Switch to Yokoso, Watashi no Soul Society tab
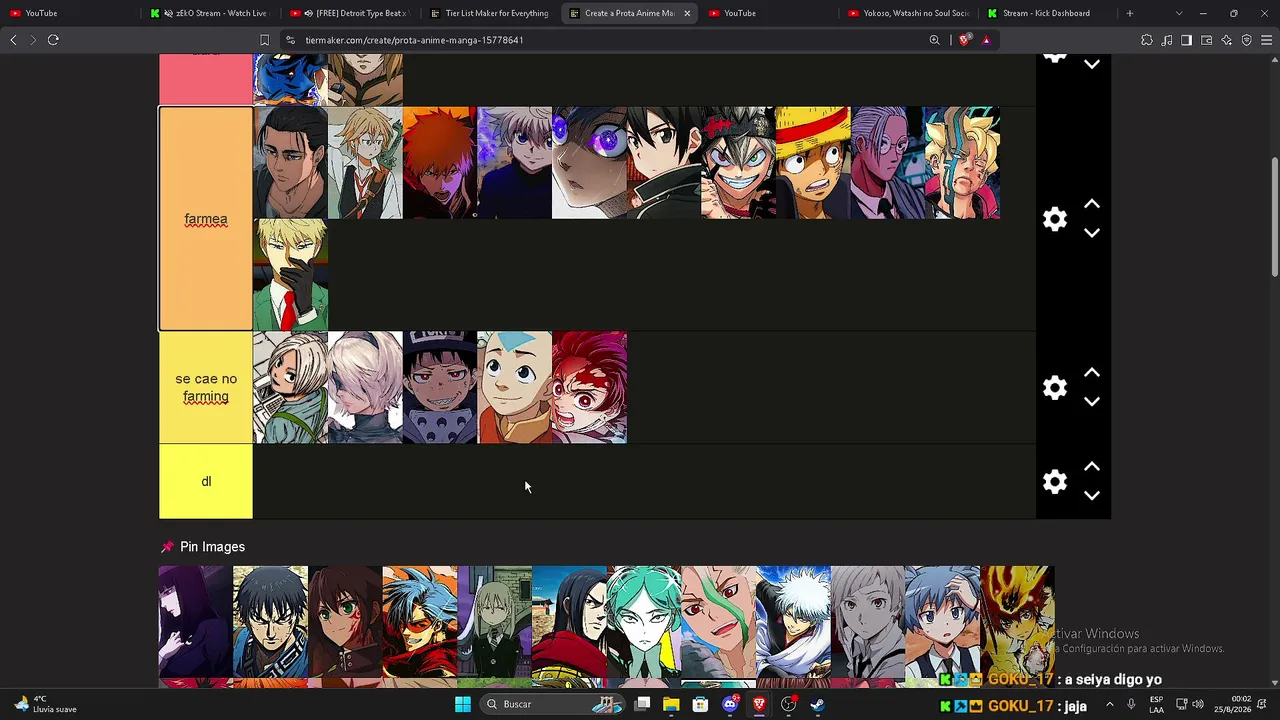The width and height of the screenshot is (1280, 720). pos(909,13)
